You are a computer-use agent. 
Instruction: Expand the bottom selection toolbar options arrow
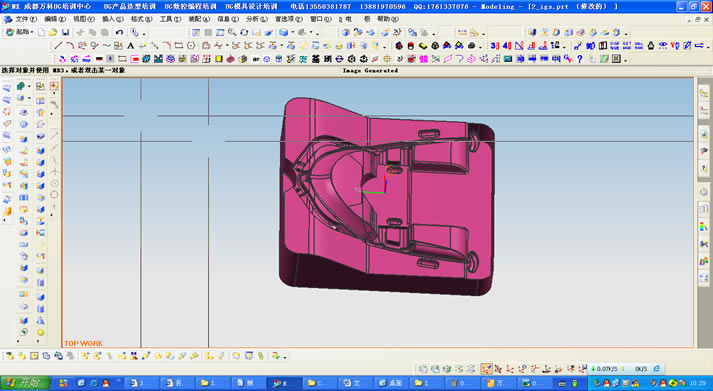coord(285,357)
